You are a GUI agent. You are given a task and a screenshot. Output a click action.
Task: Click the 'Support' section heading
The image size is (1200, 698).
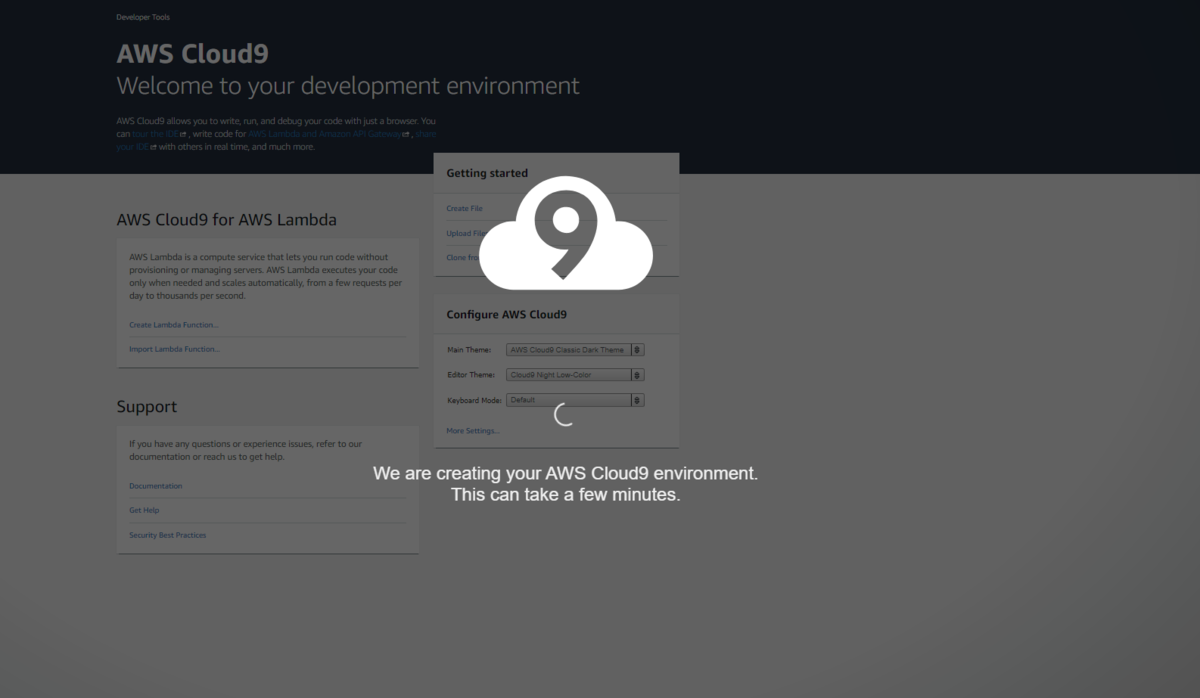point(147,407)
